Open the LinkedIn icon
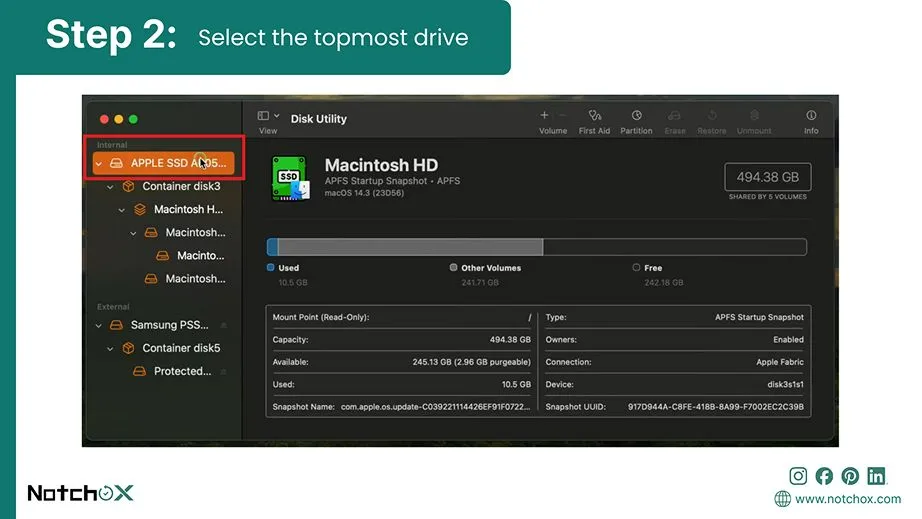This screenshot has width=922, height=519. click(876, 476)
